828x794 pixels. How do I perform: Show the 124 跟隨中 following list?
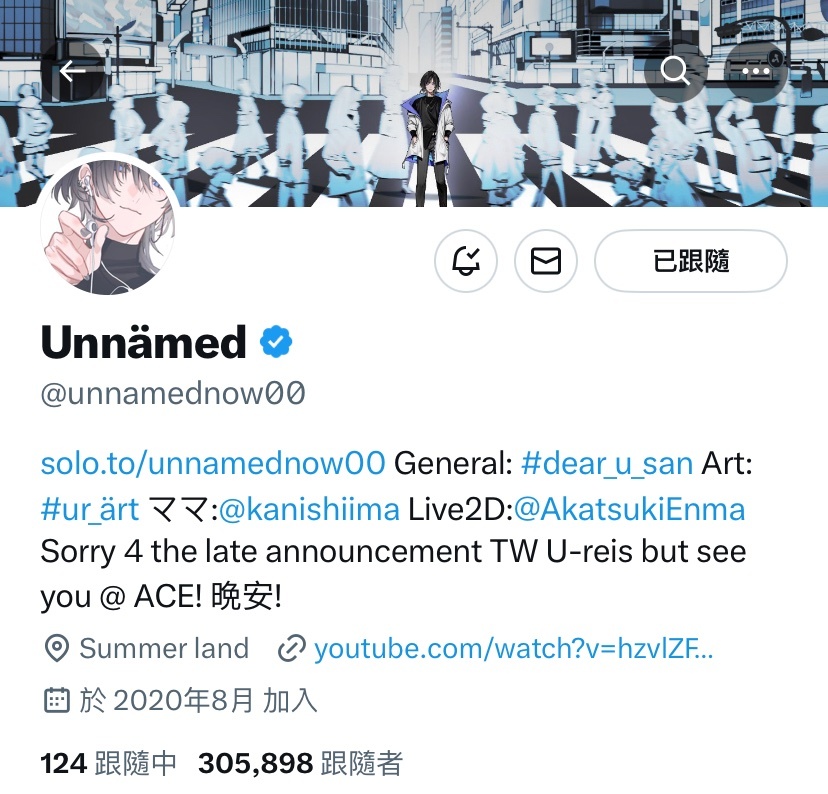[108, 763]
